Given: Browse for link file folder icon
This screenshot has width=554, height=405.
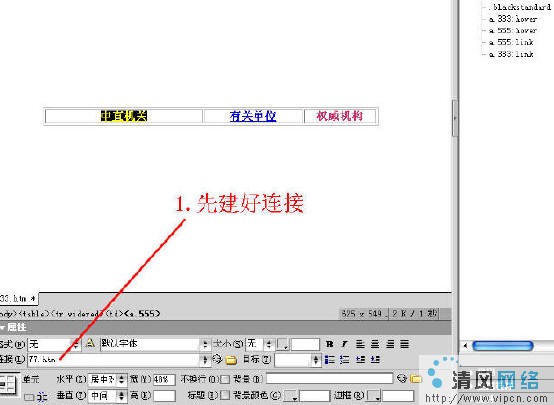Looking at the screenshot, I should coord(231,360).
